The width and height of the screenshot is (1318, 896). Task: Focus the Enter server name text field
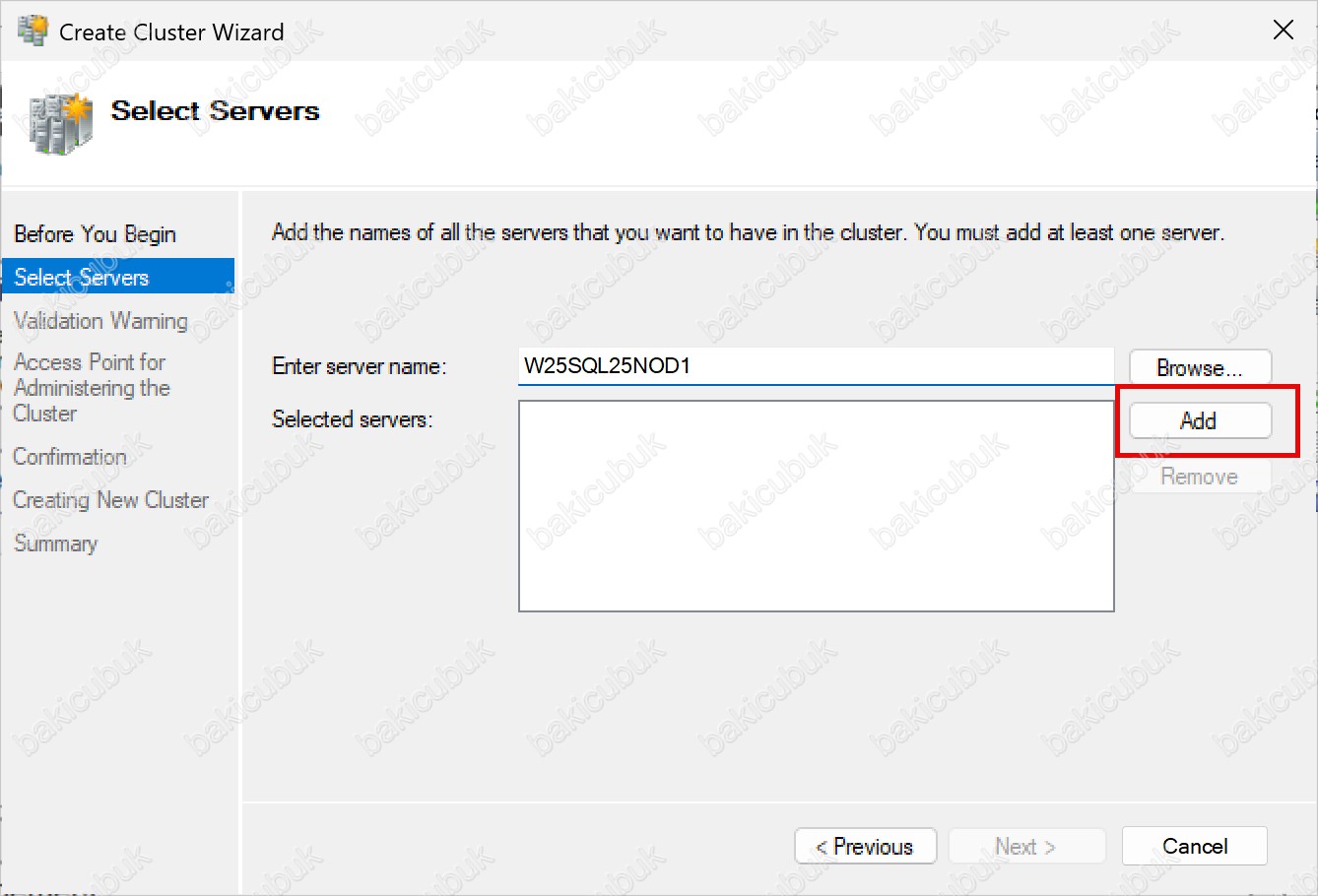pos(815,366)
